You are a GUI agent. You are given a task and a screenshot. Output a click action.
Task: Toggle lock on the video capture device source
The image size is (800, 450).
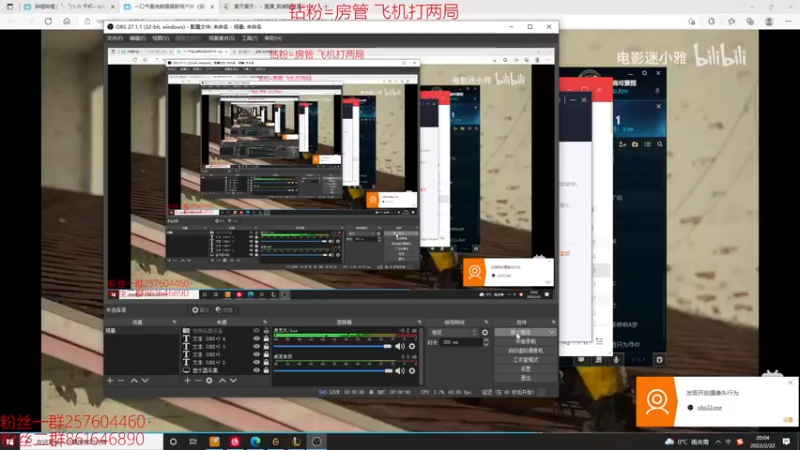266,331
